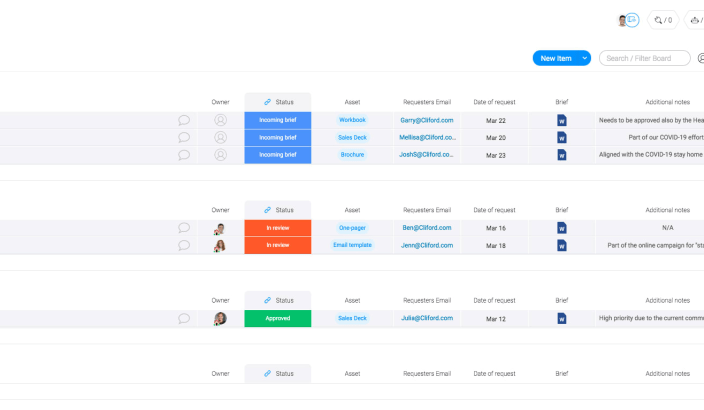Change In review status in One-pager row
The width and height of the screenshot is (704, 410).
click(x=277, y=228)
